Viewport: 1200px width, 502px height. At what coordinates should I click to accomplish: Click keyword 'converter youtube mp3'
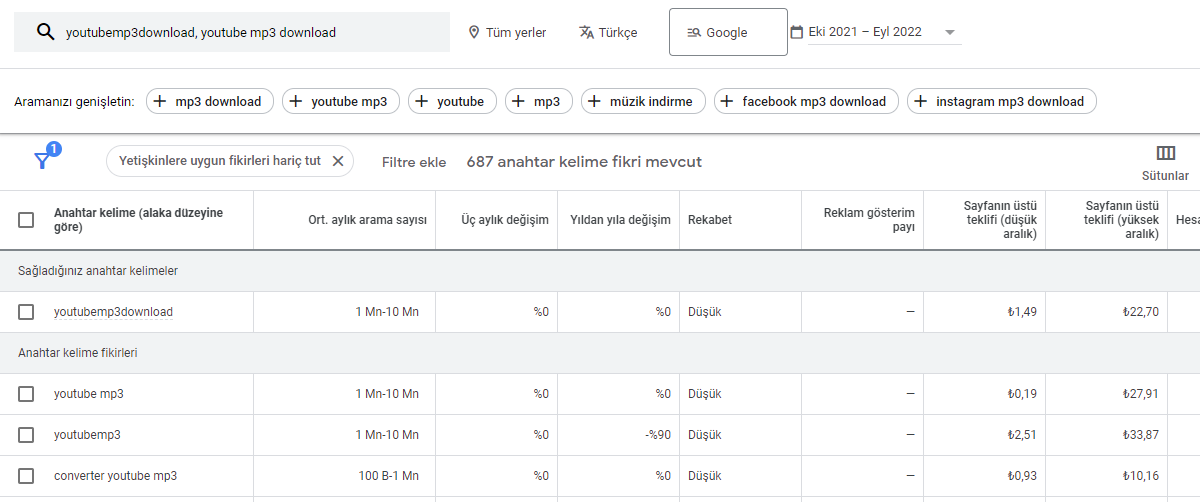click(115, 476)
